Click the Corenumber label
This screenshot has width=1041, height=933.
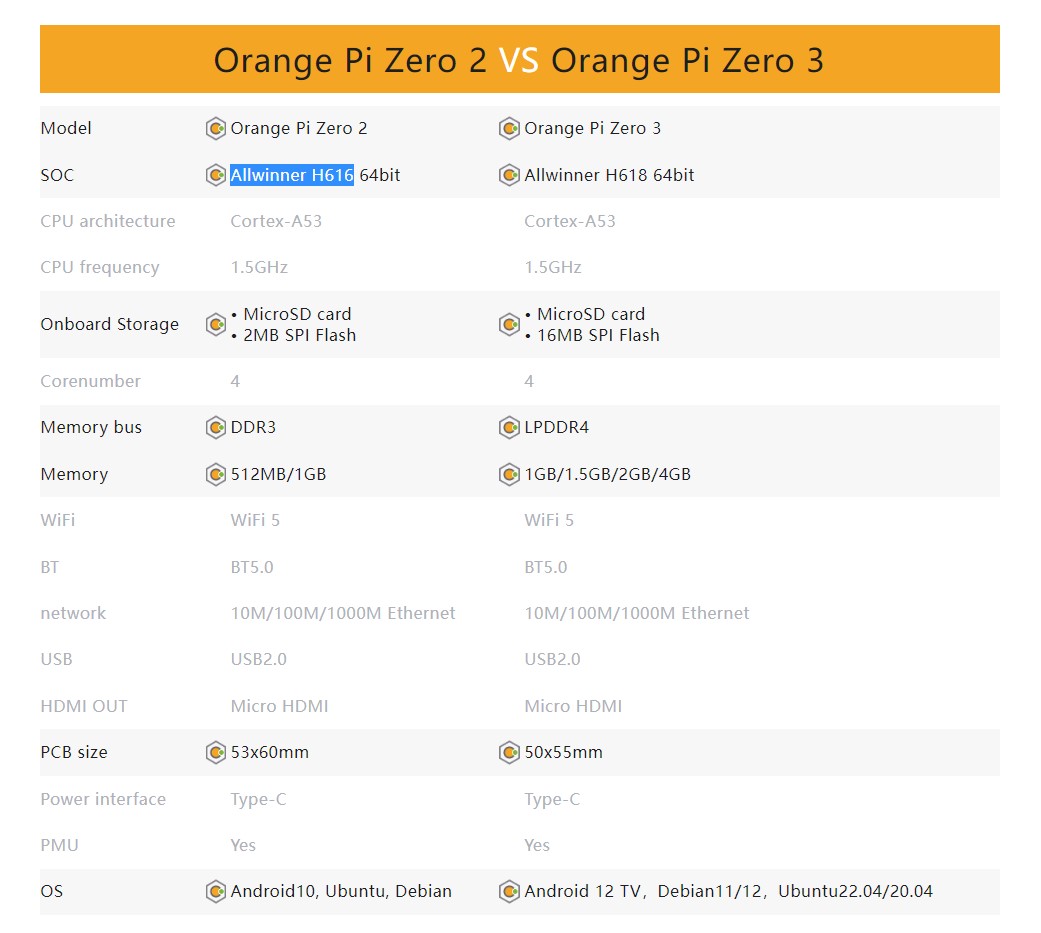tap(90, 381)
